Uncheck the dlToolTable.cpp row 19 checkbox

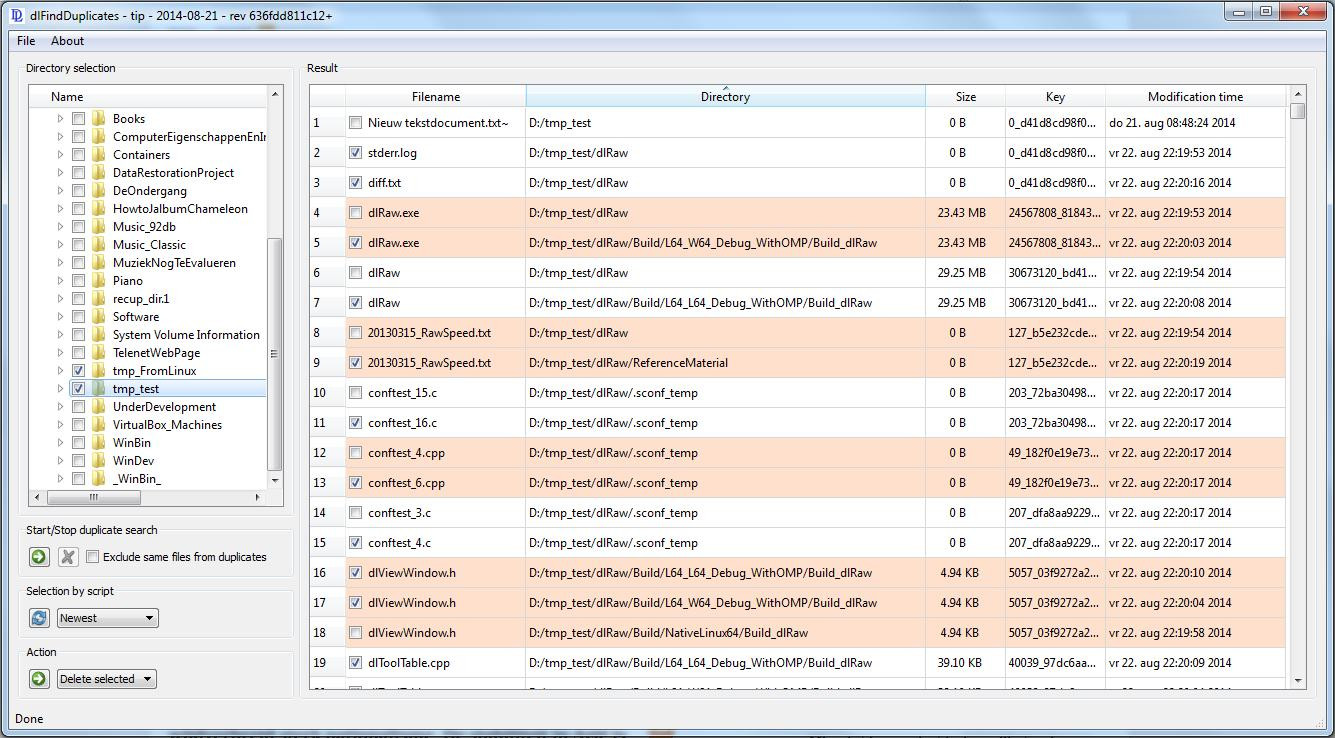point(355,663)
